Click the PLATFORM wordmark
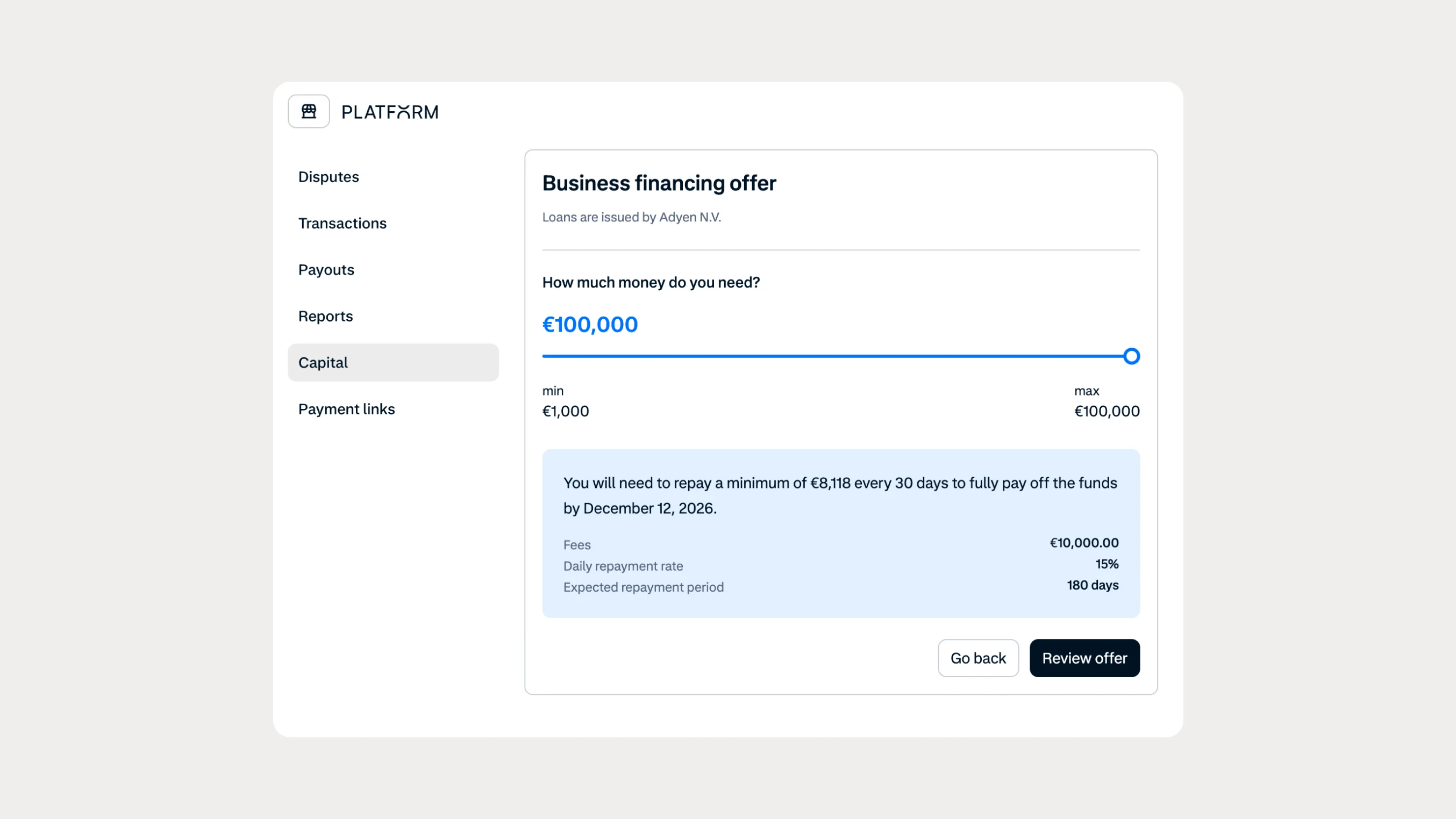Screen dimensions: 1456x819 pyautogui.click(x=390, y=112)
